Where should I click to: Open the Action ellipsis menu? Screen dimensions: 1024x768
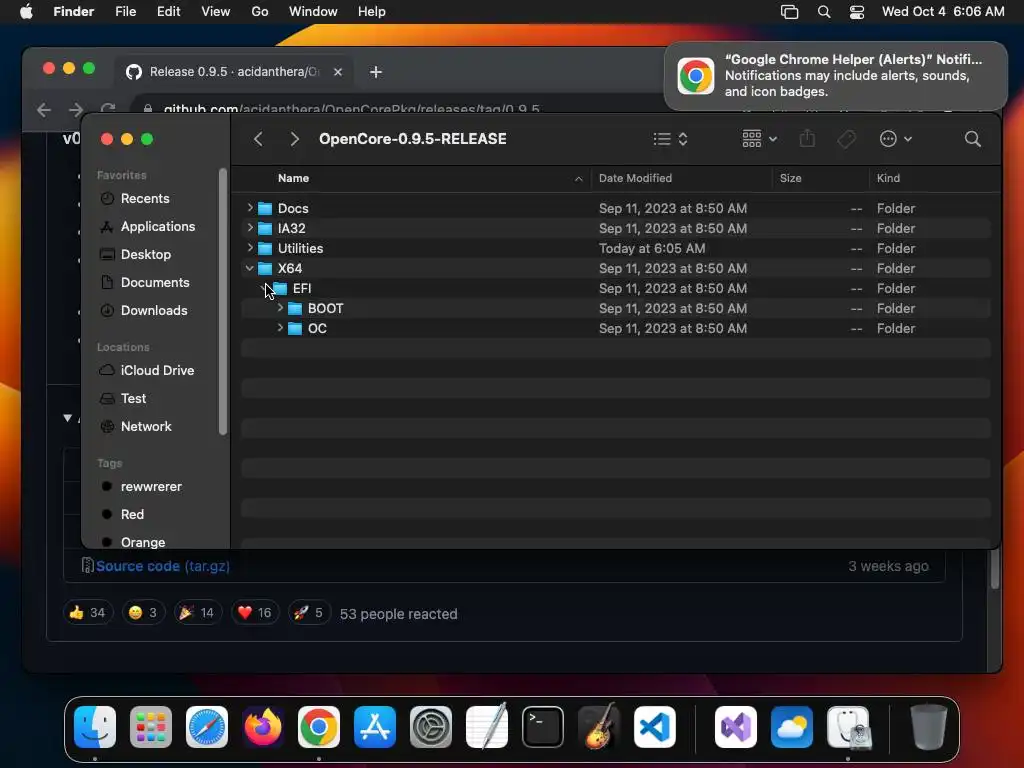coord(895,138)
